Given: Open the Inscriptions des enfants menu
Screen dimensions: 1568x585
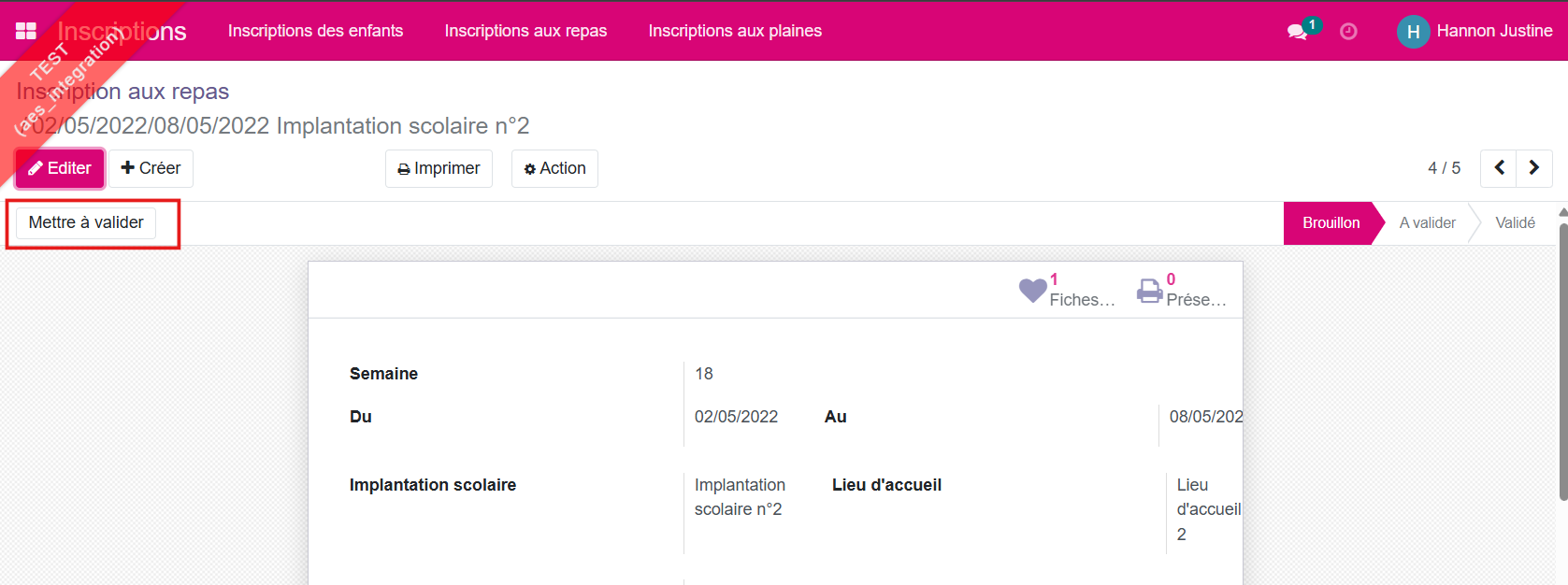Looking at the screenshot, I should click(x=315, y=31).
